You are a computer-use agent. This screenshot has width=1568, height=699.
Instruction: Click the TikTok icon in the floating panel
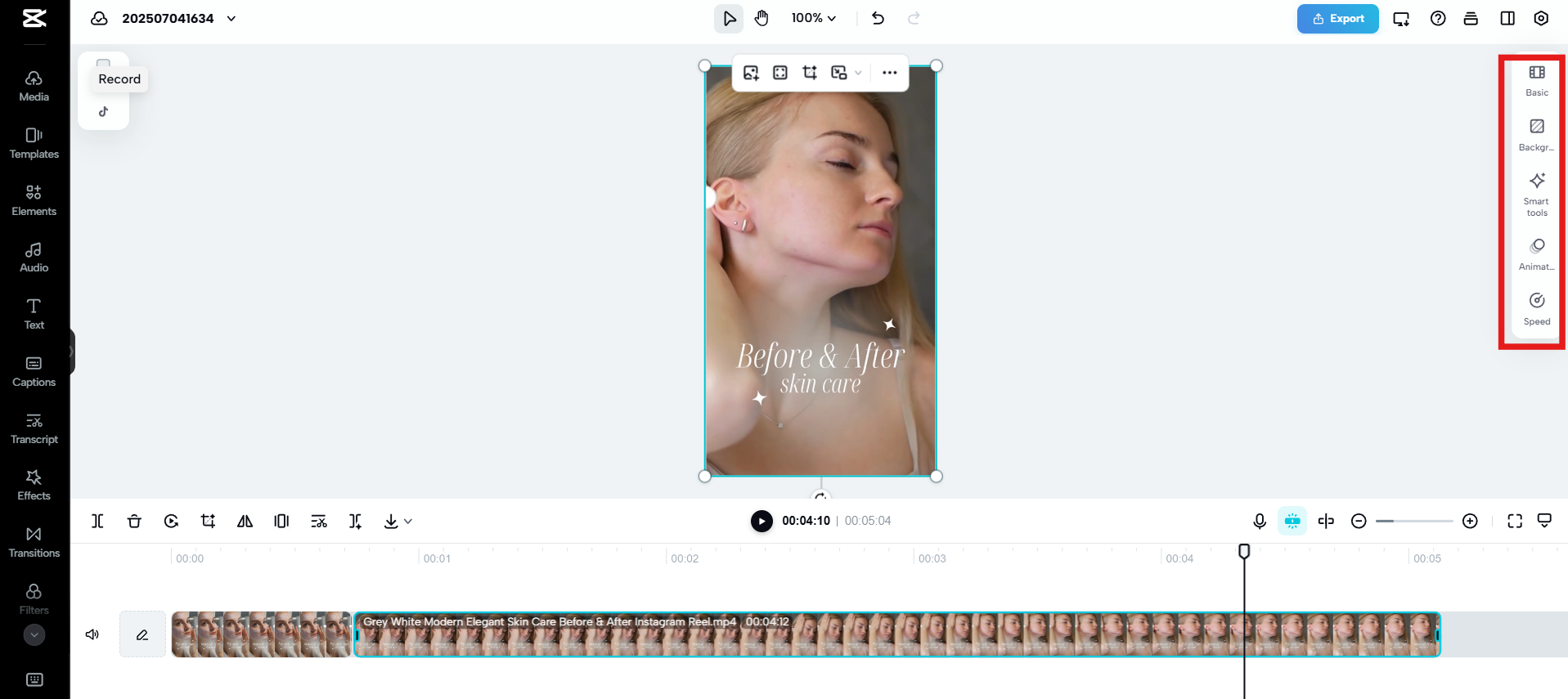coord(103,111)
